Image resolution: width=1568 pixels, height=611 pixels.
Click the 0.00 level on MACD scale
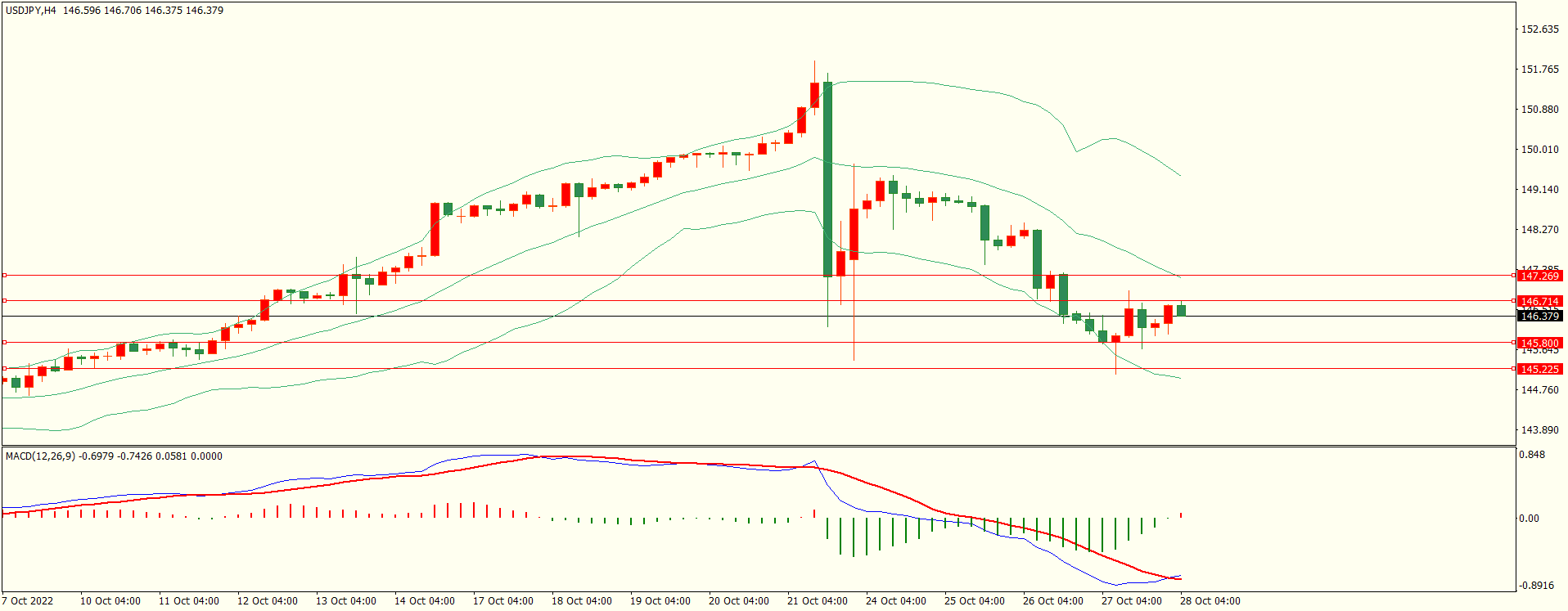click(x=1529, y=519)
